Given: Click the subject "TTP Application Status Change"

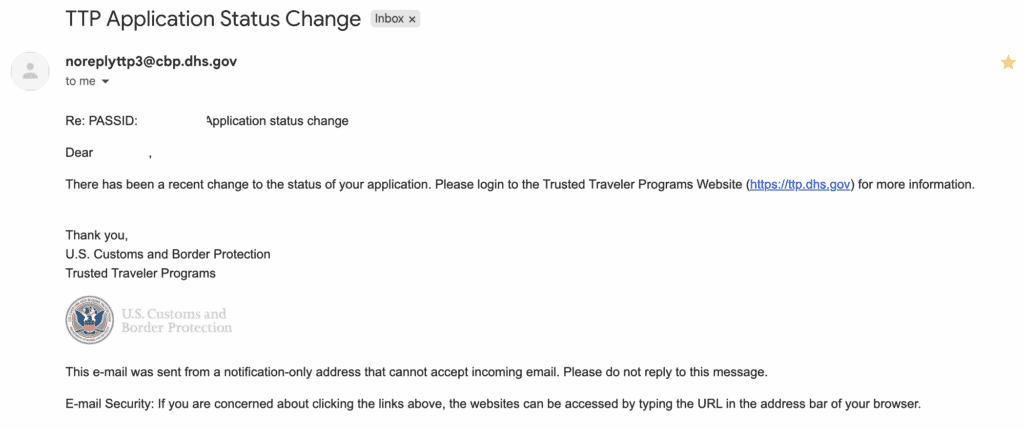Looking at the screenshot, I should click(x=212, y=18).
